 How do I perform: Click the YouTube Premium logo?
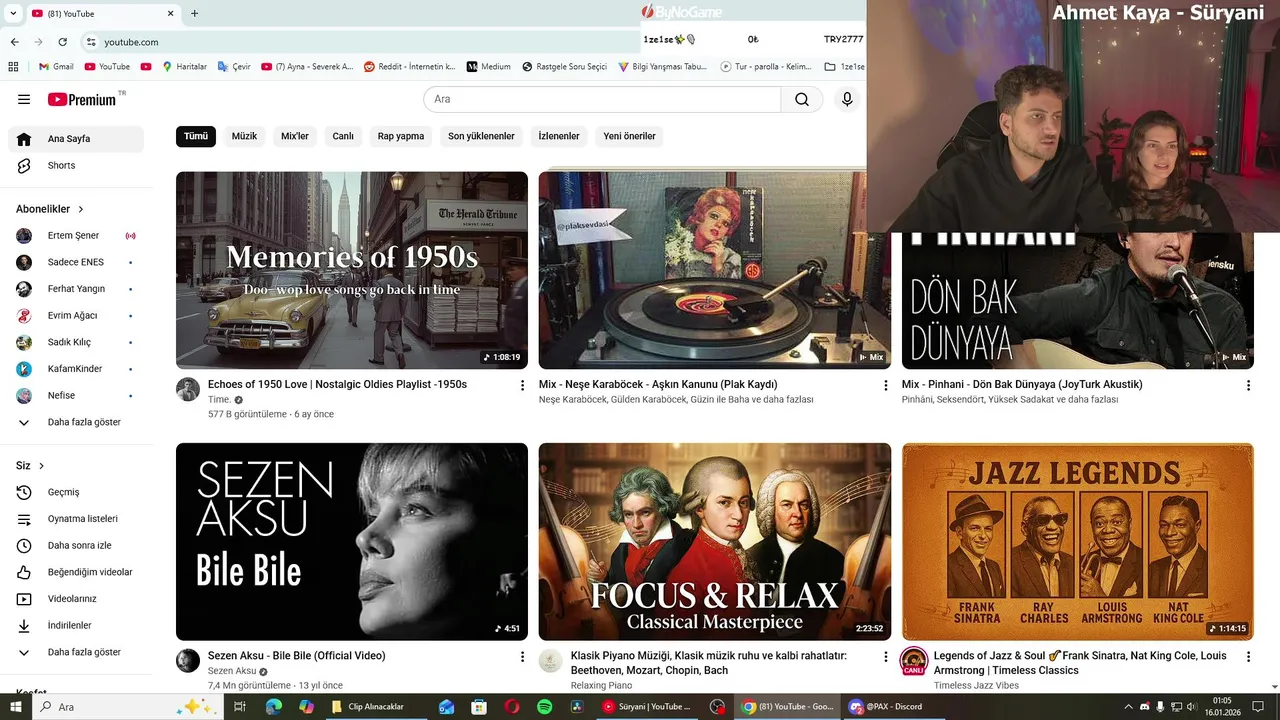coord(82,99)
